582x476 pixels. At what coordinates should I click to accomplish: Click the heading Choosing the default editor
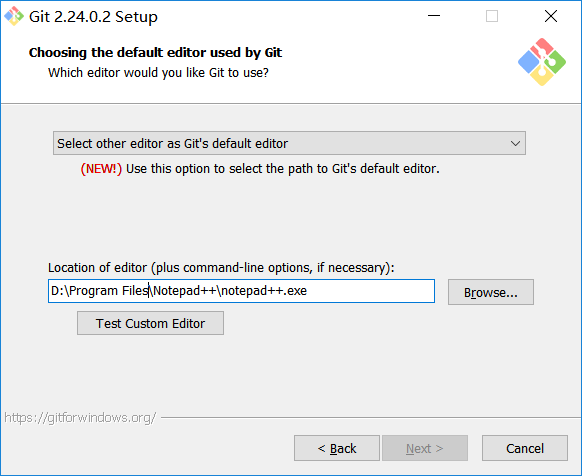click(155, 53)
